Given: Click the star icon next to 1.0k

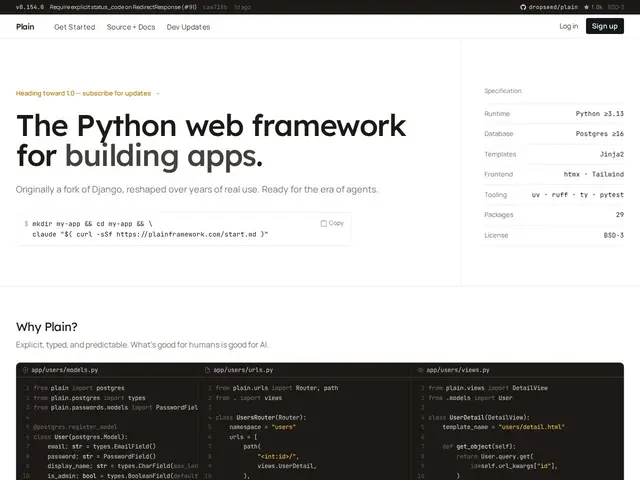Looking at the screenshot, I should [586, 7].
